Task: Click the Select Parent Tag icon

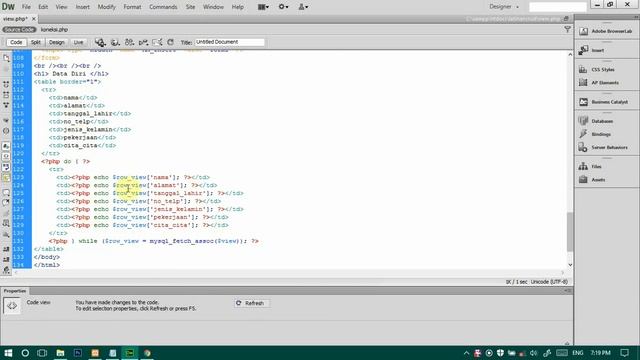Action: coord(6,121)
